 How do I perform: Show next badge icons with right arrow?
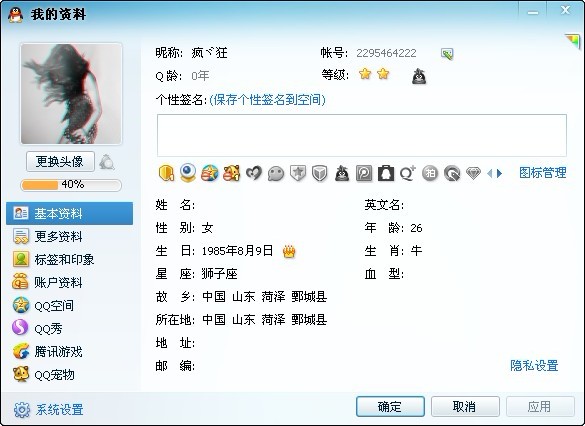click(500, 173)
